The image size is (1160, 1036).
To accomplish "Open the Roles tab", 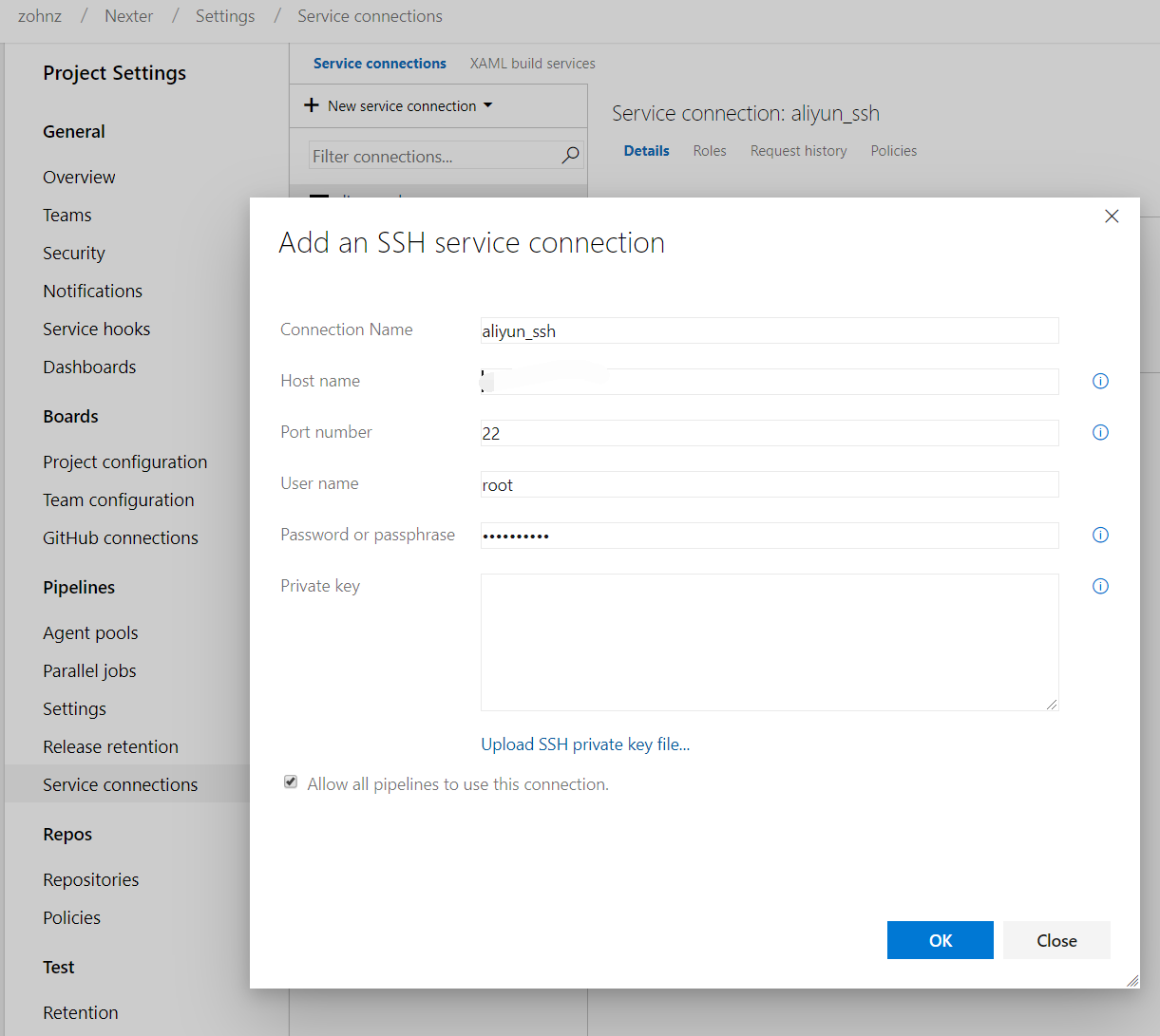I will click(x=709, y=151).
